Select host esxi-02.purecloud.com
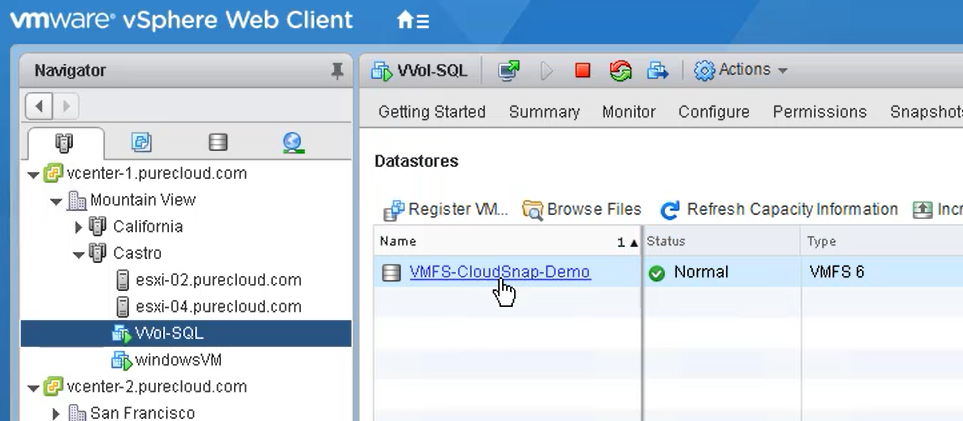 pyautogui.click(x=218, y=280)
